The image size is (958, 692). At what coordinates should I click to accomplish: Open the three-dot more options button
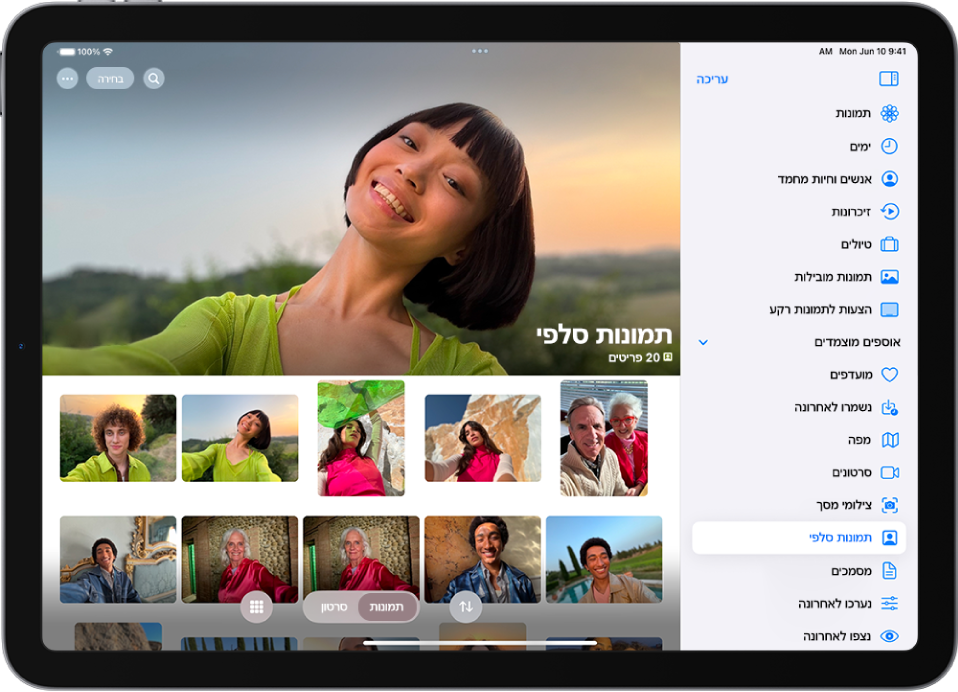(x=67, y=78)
